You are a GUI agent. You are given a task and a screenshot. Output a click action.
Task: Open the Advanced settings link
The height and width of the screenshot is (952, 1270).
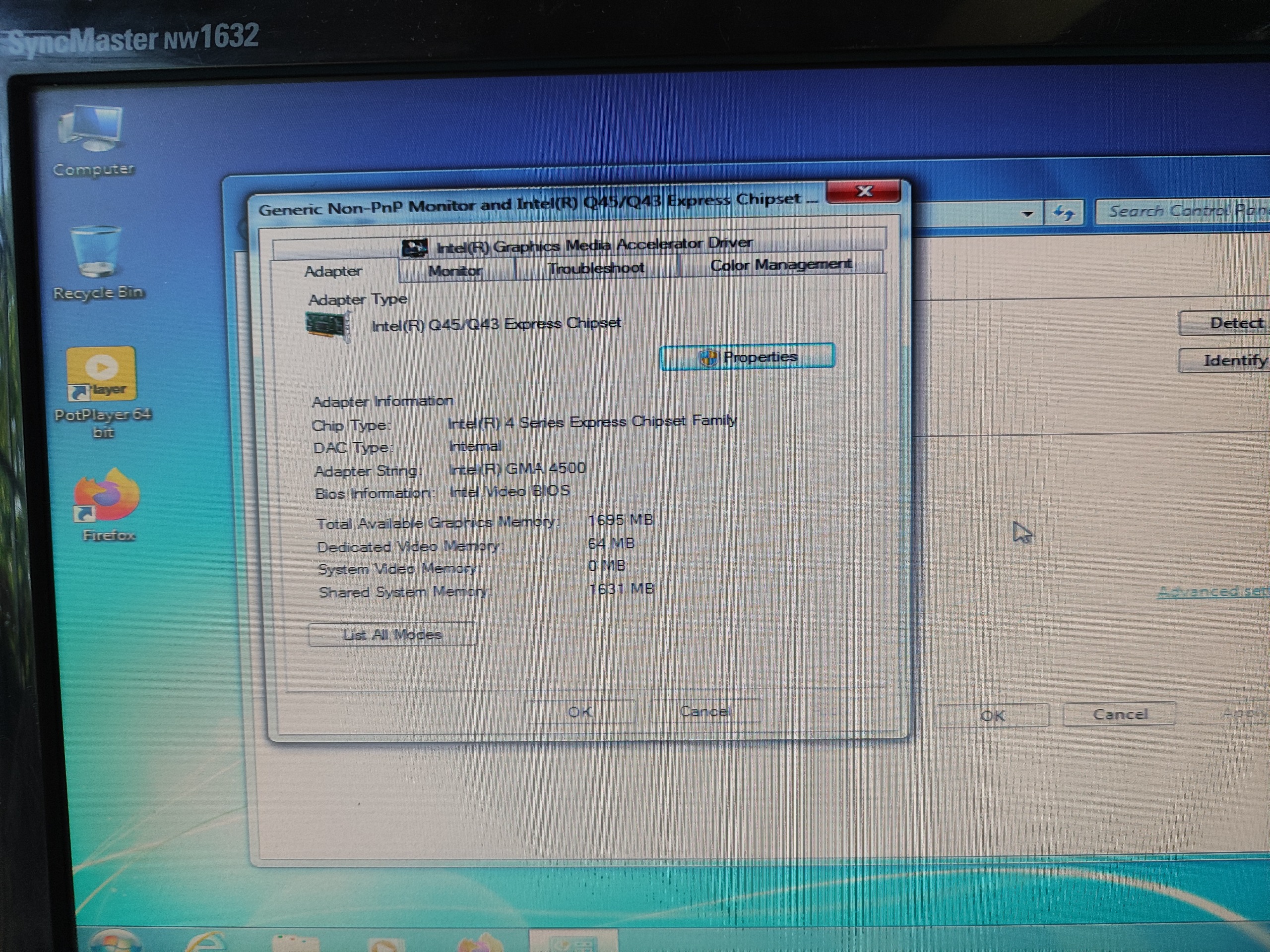click(1214, 592)
